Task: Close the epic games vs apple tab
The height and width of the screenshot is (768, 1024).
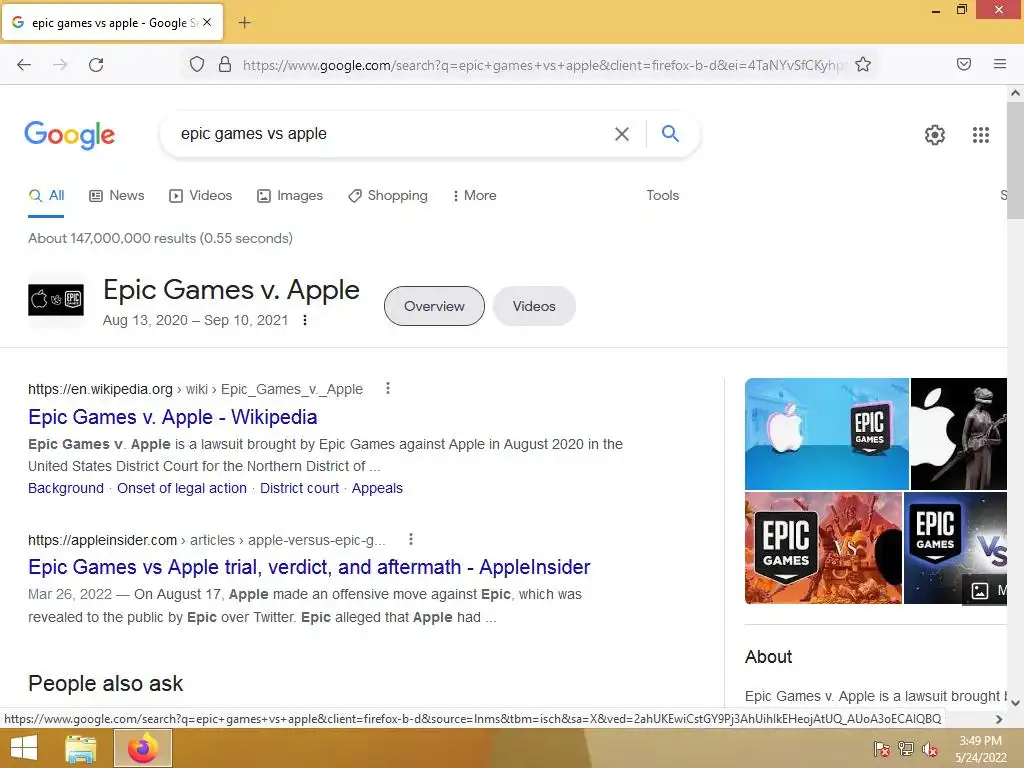Action: (207, 22)
